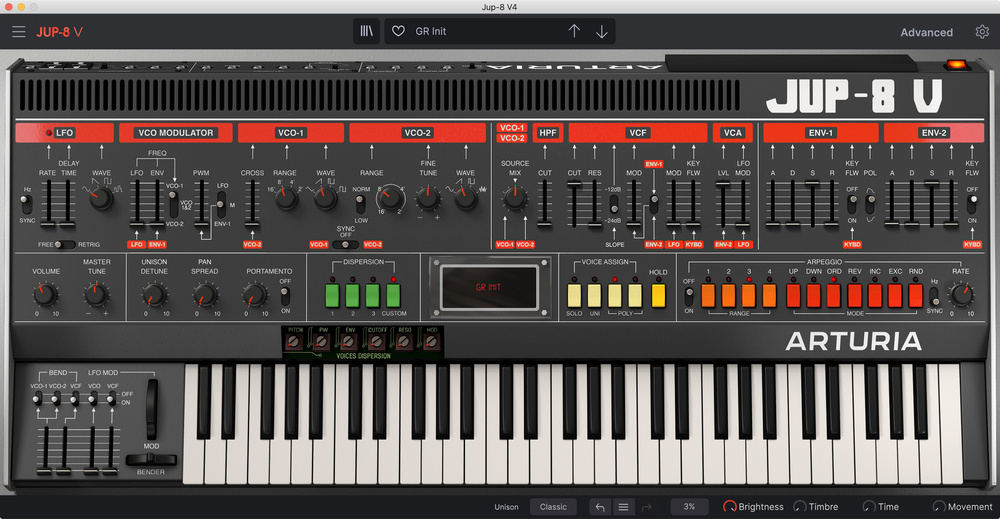Load next preset with down arrow

pyautogui.click(x=602, y=31)
